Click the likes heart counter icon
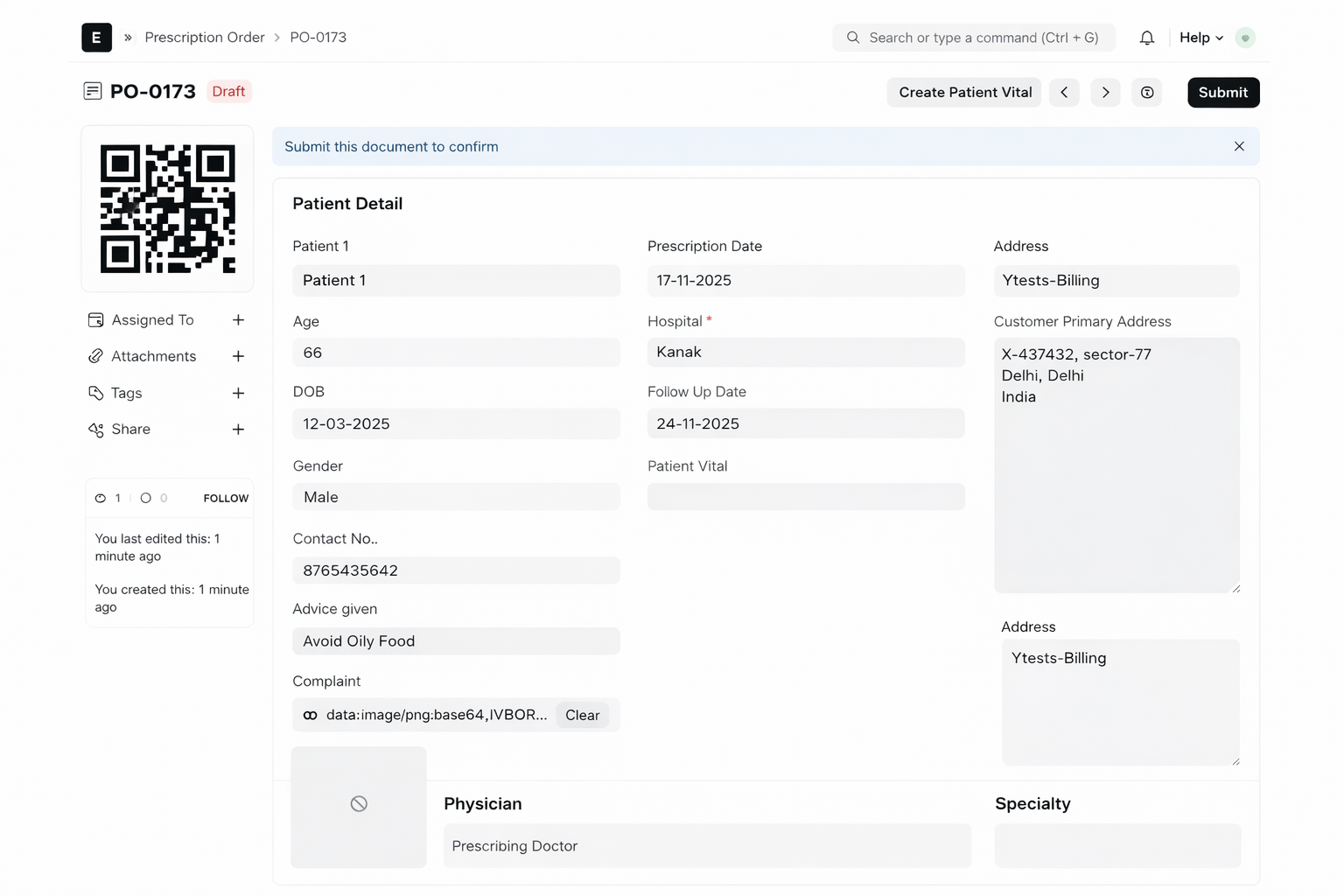 click(x=101, y=498)
